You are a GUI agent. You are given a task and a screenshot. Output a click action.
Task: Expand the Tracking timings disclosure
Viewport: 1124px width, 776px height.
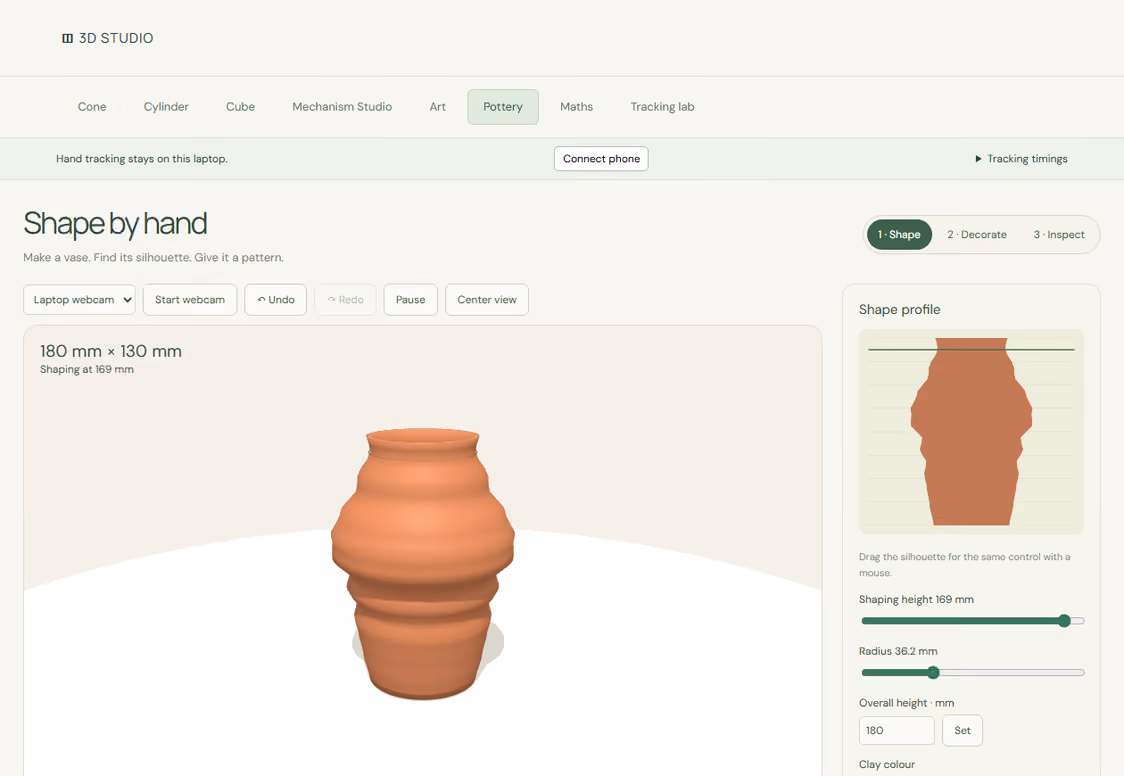(x=1021, y=158)
